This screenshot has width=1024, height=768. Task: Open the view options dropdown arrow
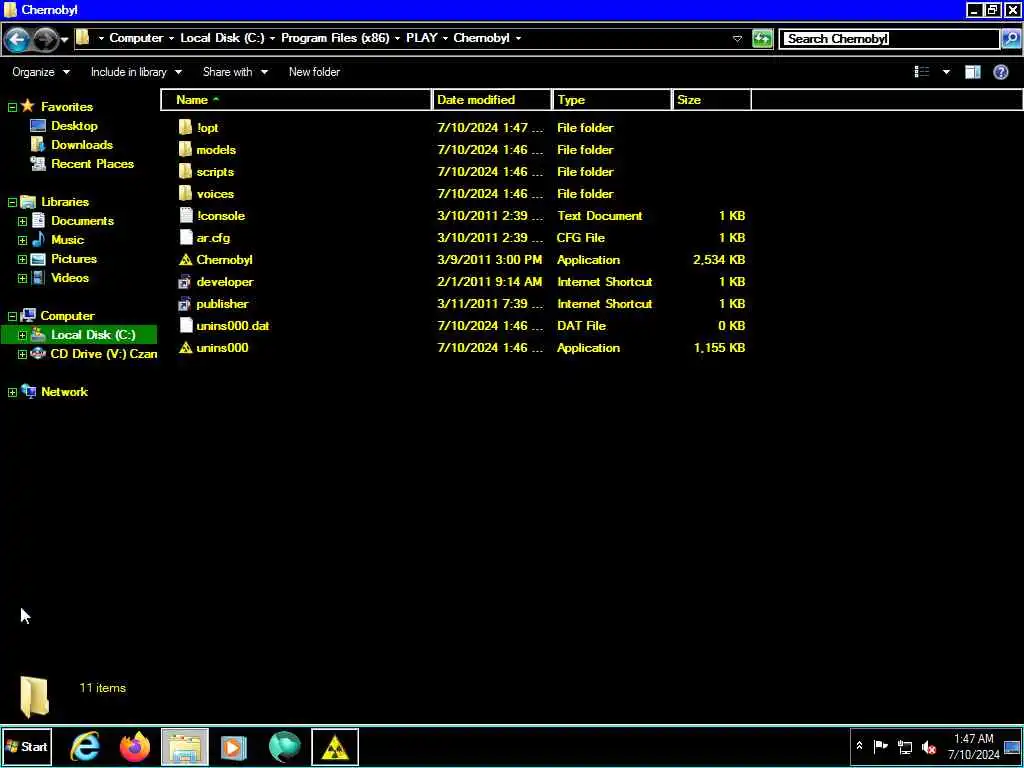tap(946, 72)
